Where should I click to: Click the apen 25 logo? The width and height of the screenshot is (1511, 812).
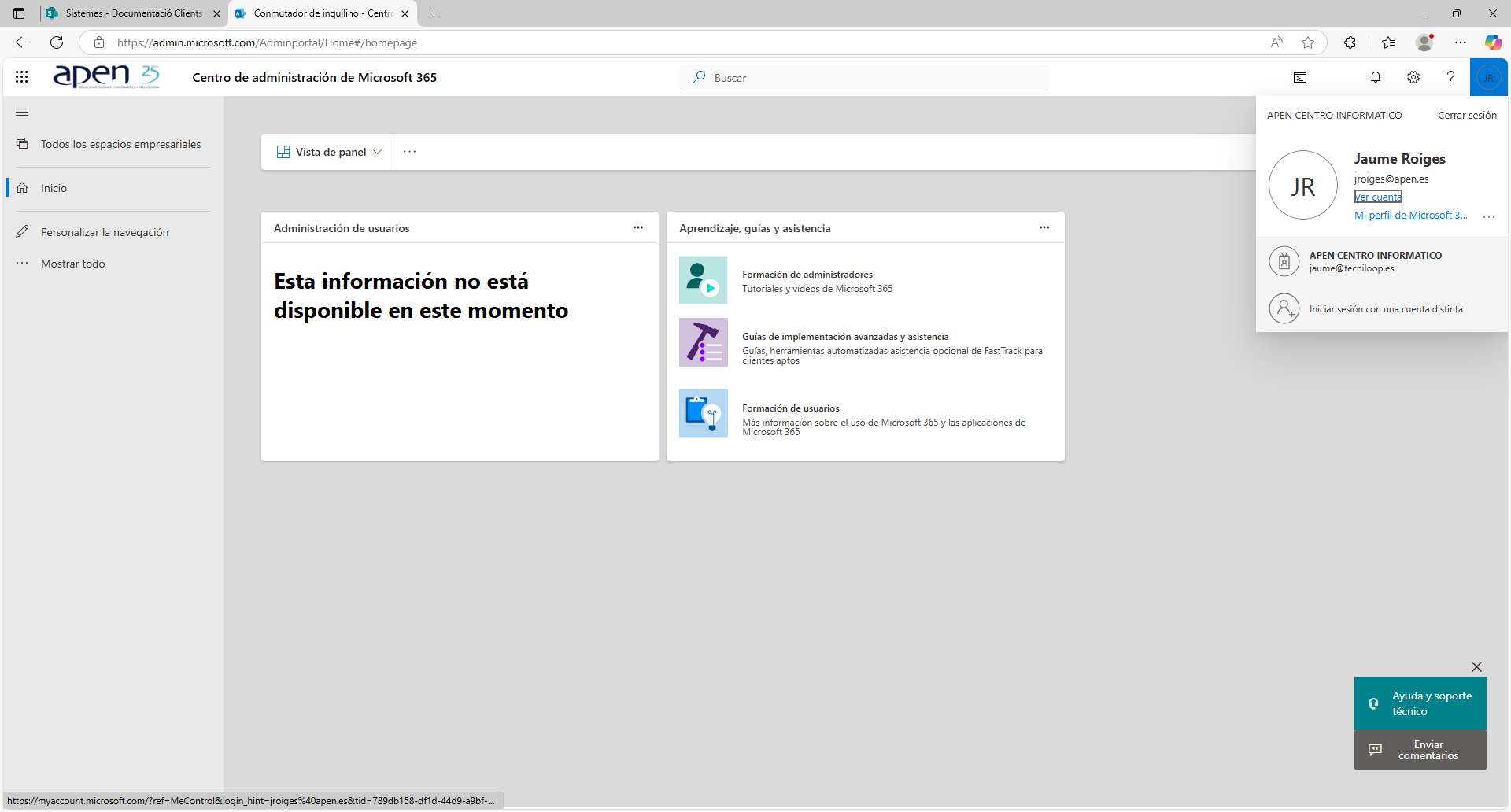(106, 76)
